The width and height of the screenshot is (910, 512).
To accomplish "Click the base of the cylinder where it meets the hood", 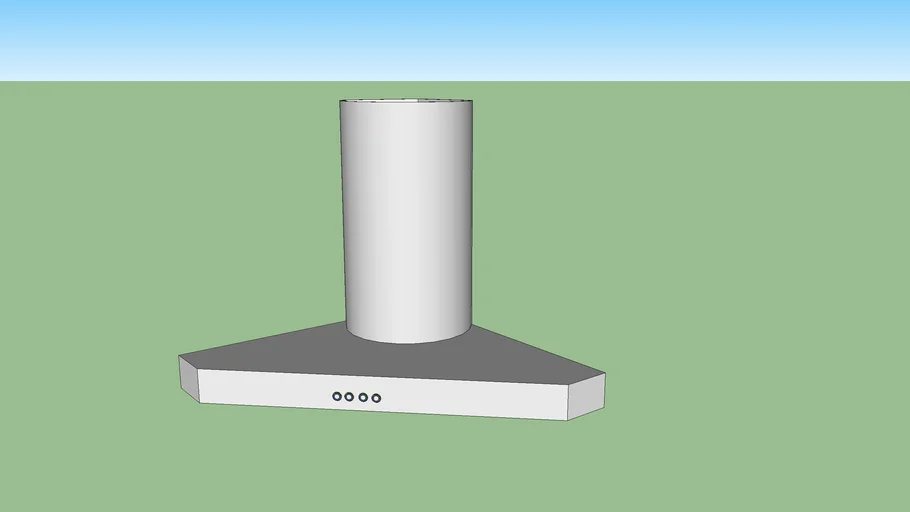I will (x=405, y=339).
